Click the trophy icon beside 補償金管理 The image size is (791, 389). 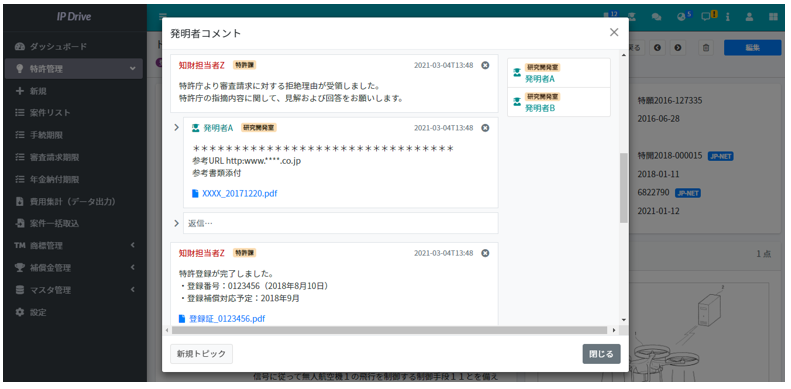point(20,268)
